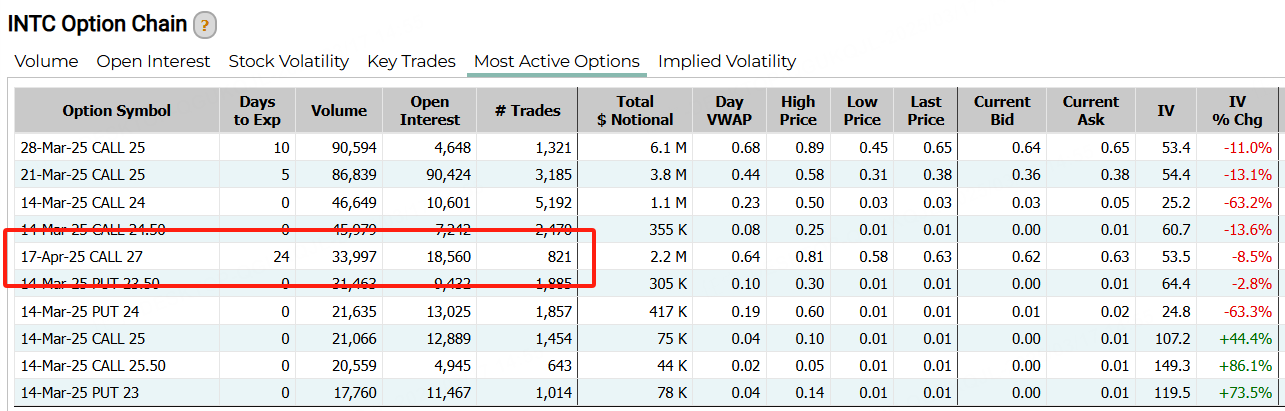Screen dimensions: 1285x411
Task: Click IV change value -13.1%
Action: point(1249,175)
